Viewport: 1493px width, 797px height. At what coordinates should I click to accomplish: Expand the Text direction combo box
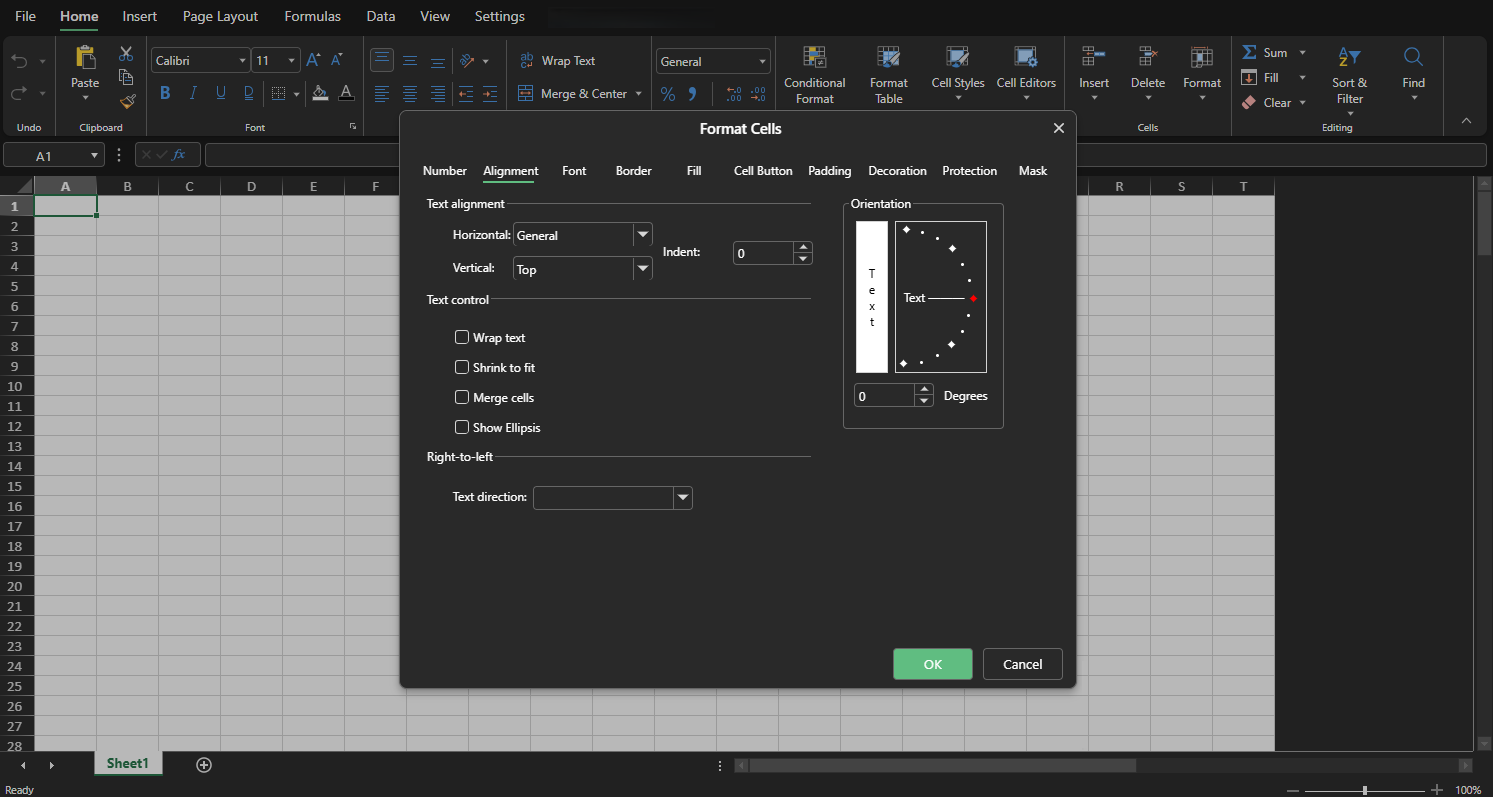point(682,497)
